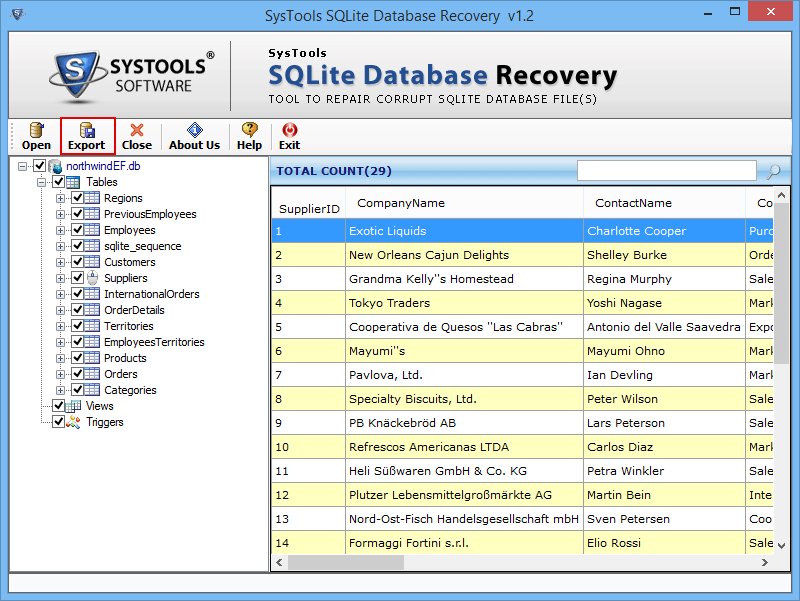
Task: Click the Exit icon
Action: click(x=289, y=136)
